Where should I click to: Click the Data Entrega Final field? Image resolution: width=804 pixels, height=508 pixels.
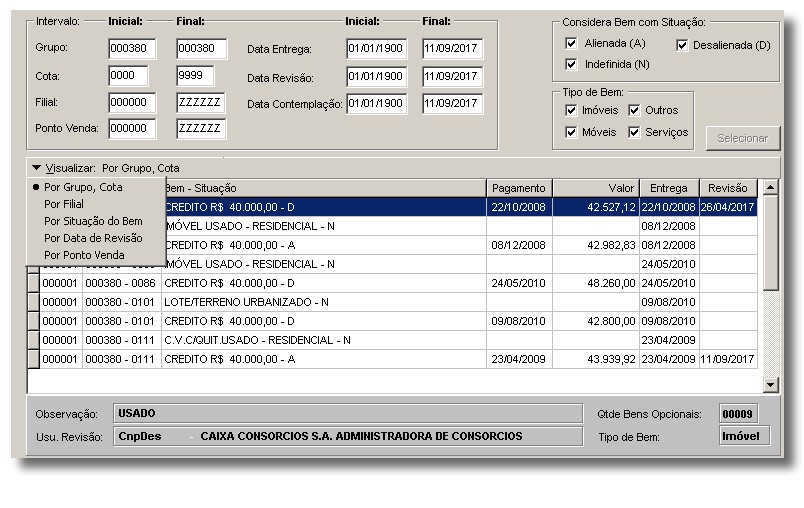(452, 49)
